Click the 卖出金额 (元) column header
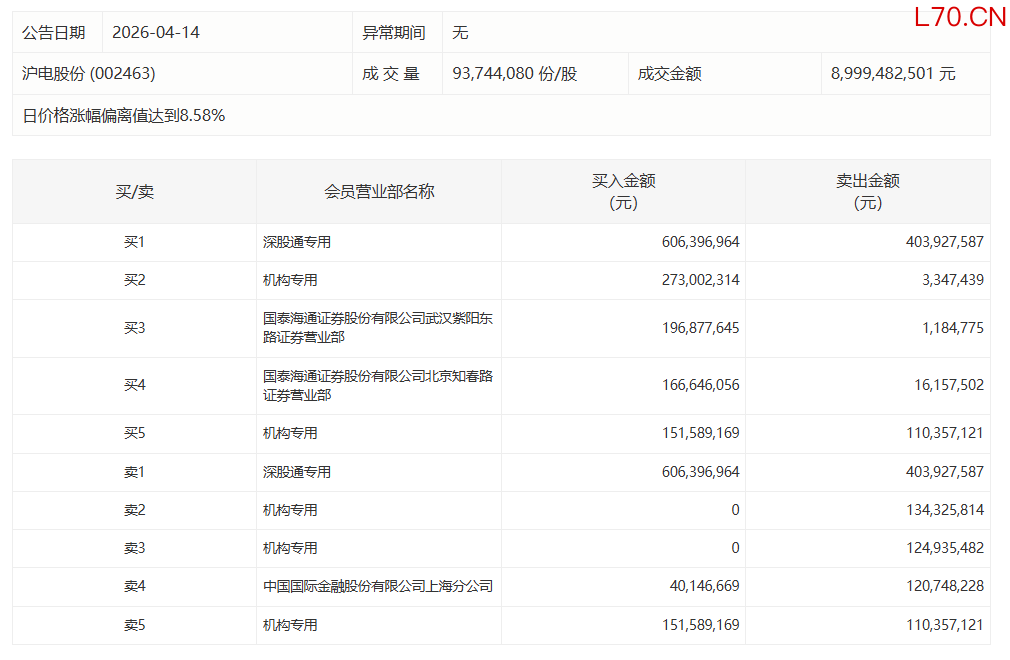Viewport: 1010px width, 660px height. point(867,192)
